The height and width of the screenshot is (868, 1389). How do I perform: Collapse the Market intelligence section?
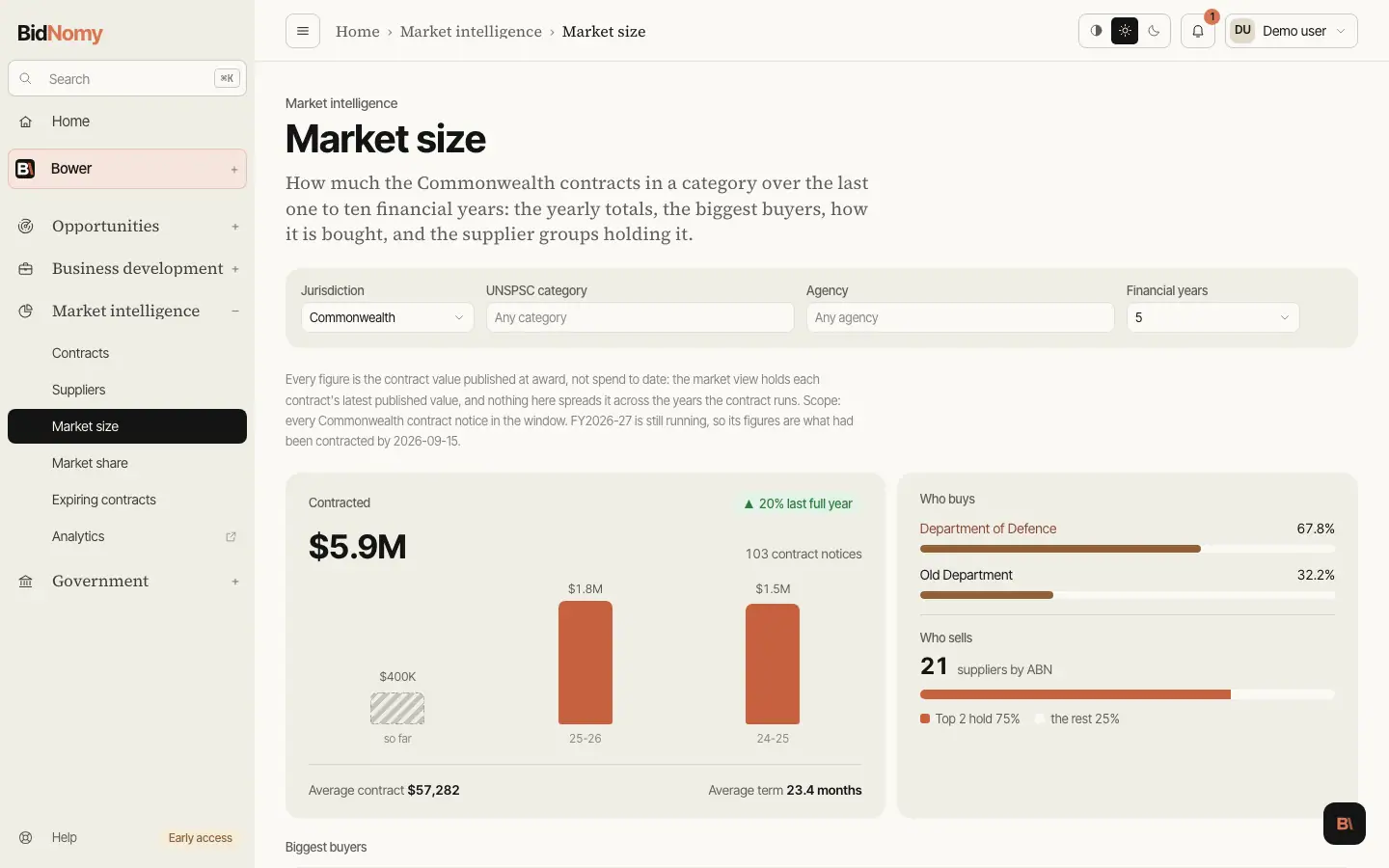pos(235,312)
